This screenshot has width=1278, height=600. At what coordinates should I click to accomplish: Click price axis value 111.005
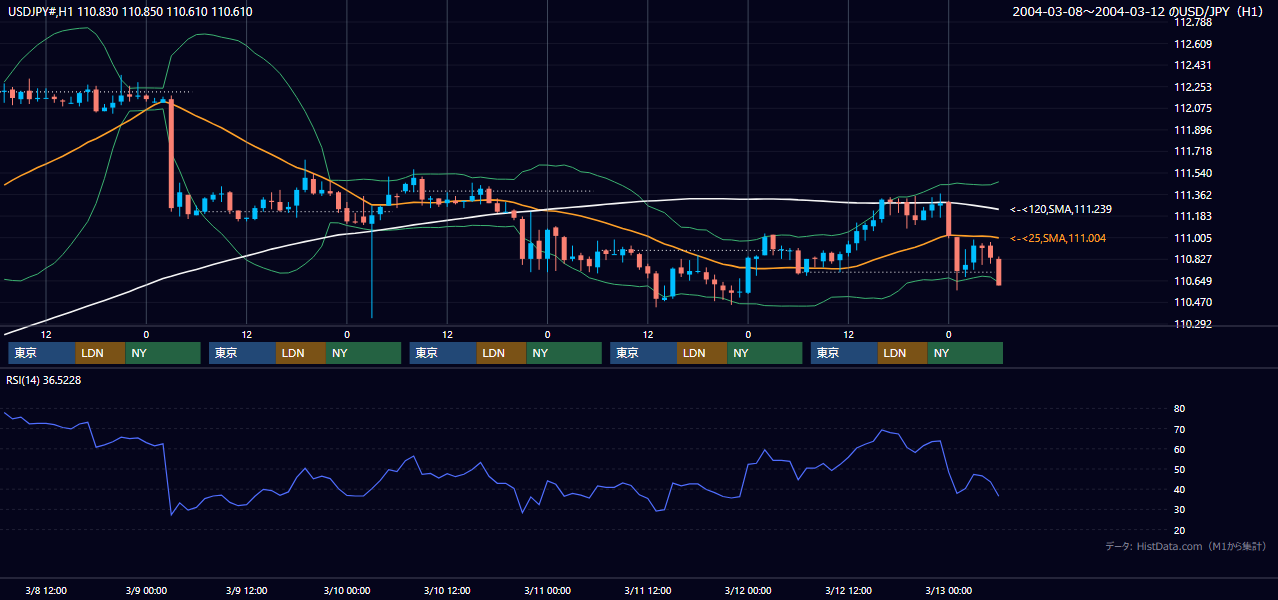click(x=1193, y=238)
